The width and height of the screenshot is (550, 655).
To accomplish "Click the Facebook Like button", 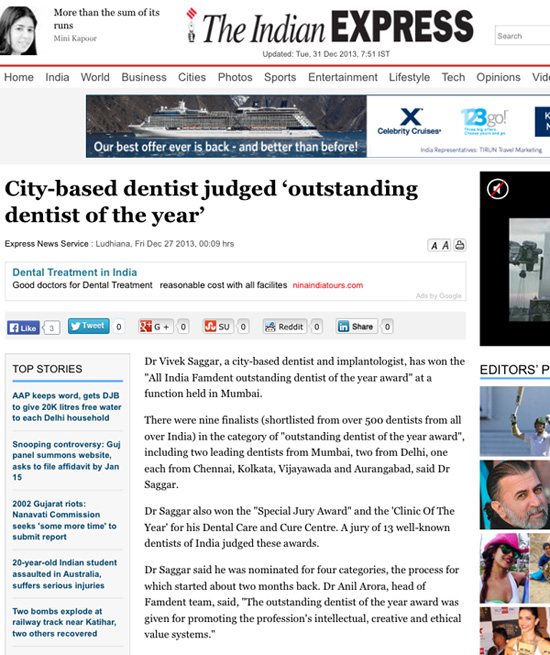I will [x=23, y=328].
